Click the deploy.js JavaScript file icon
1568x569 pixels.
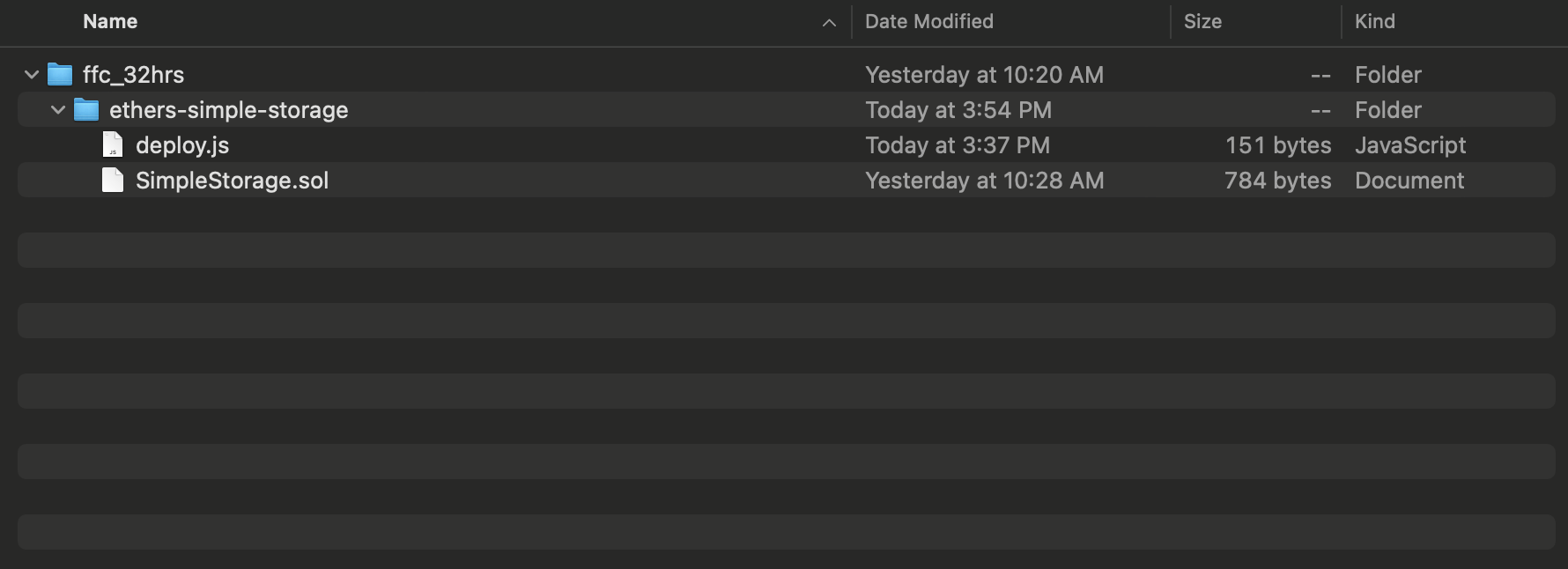tap(113, 144)
